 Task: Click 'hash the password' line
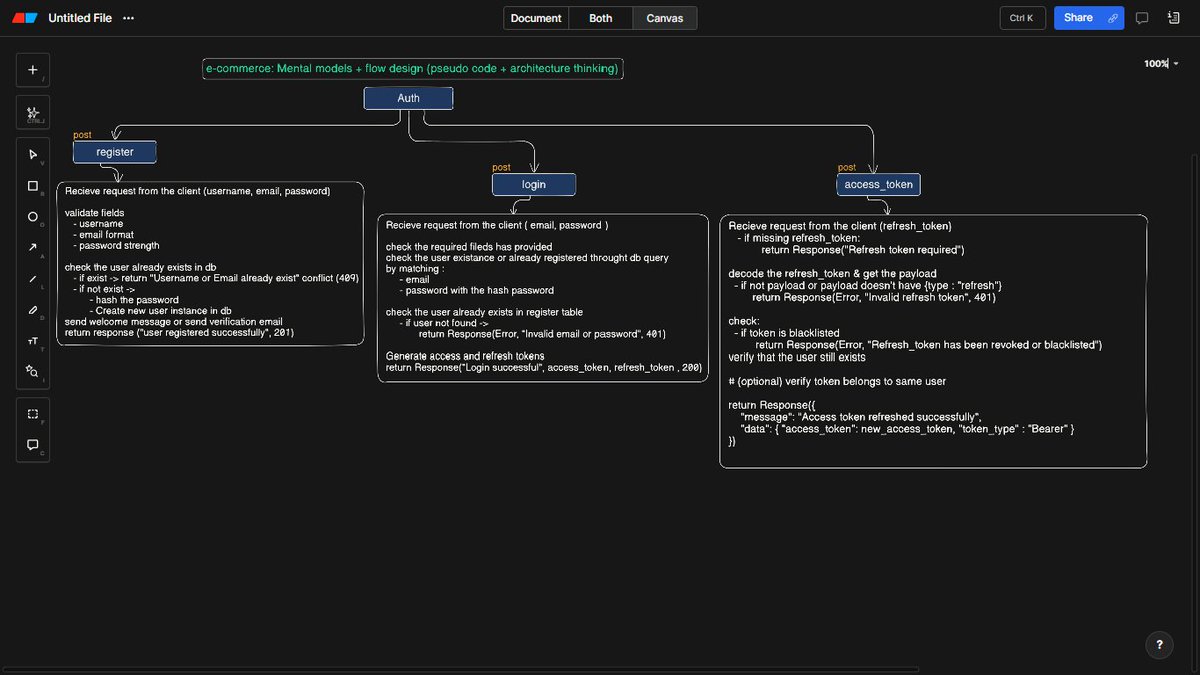133,300
